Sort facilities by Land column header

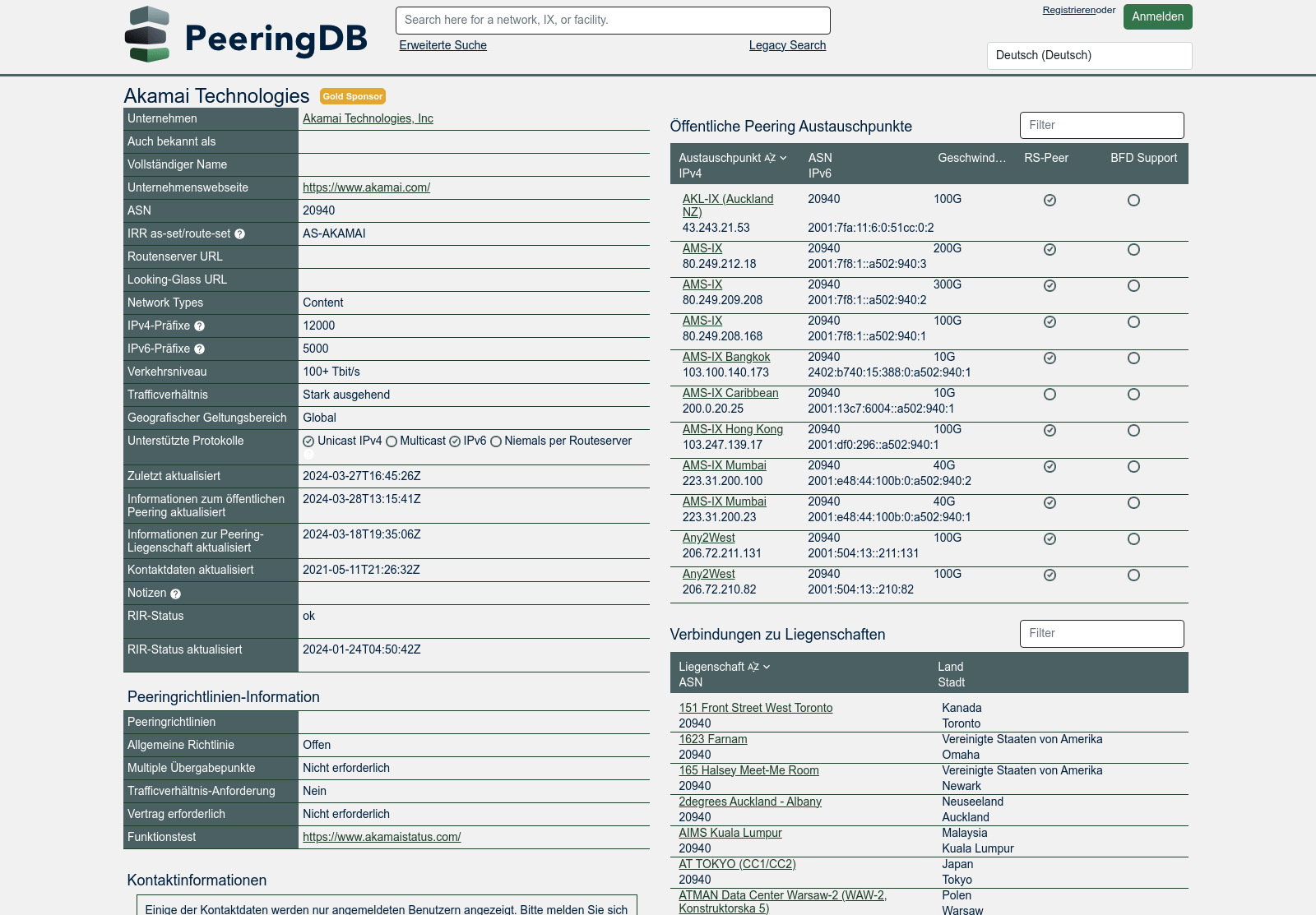(x=950, y=667)
